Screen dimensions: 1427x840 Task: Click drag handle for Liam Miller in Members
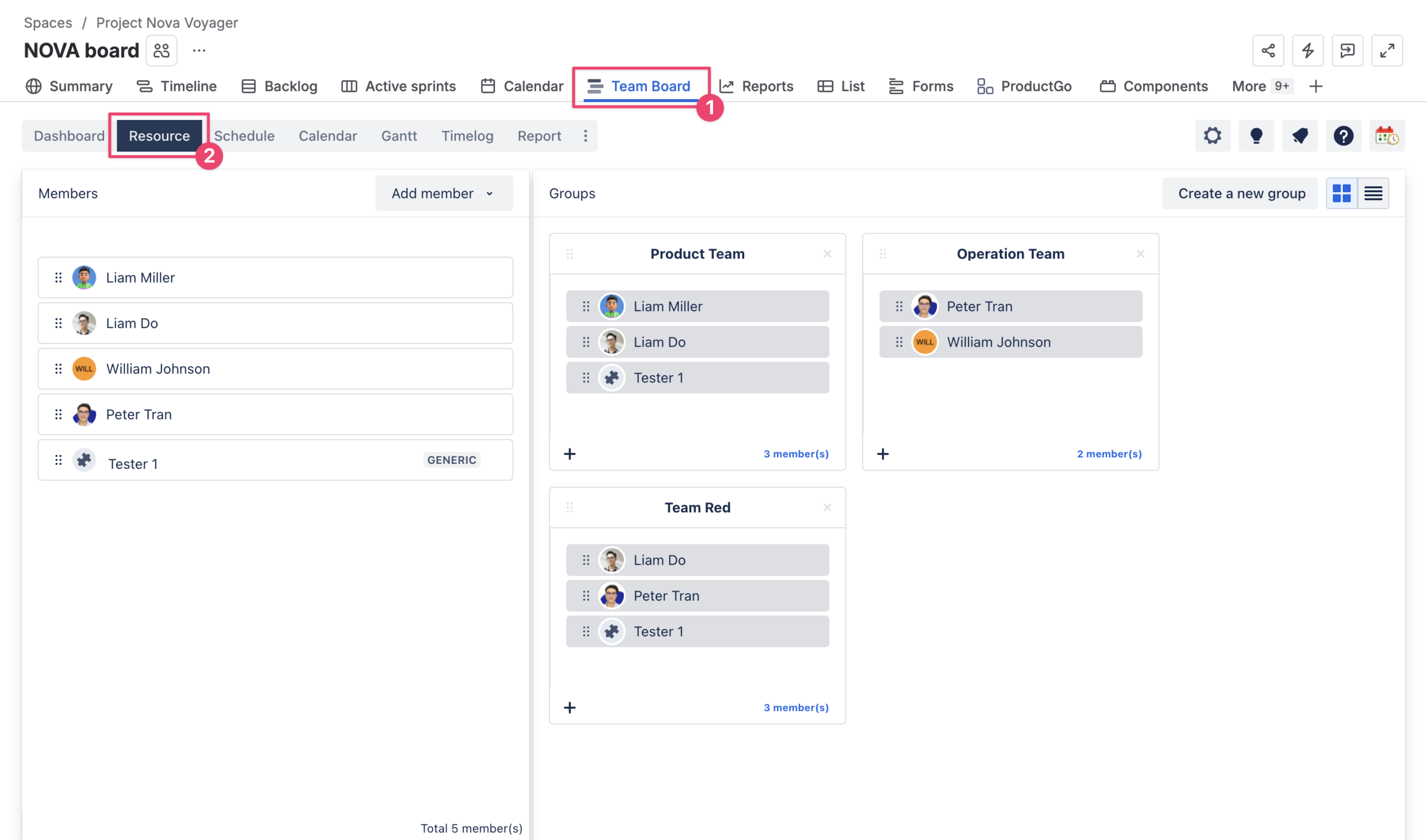59,278
